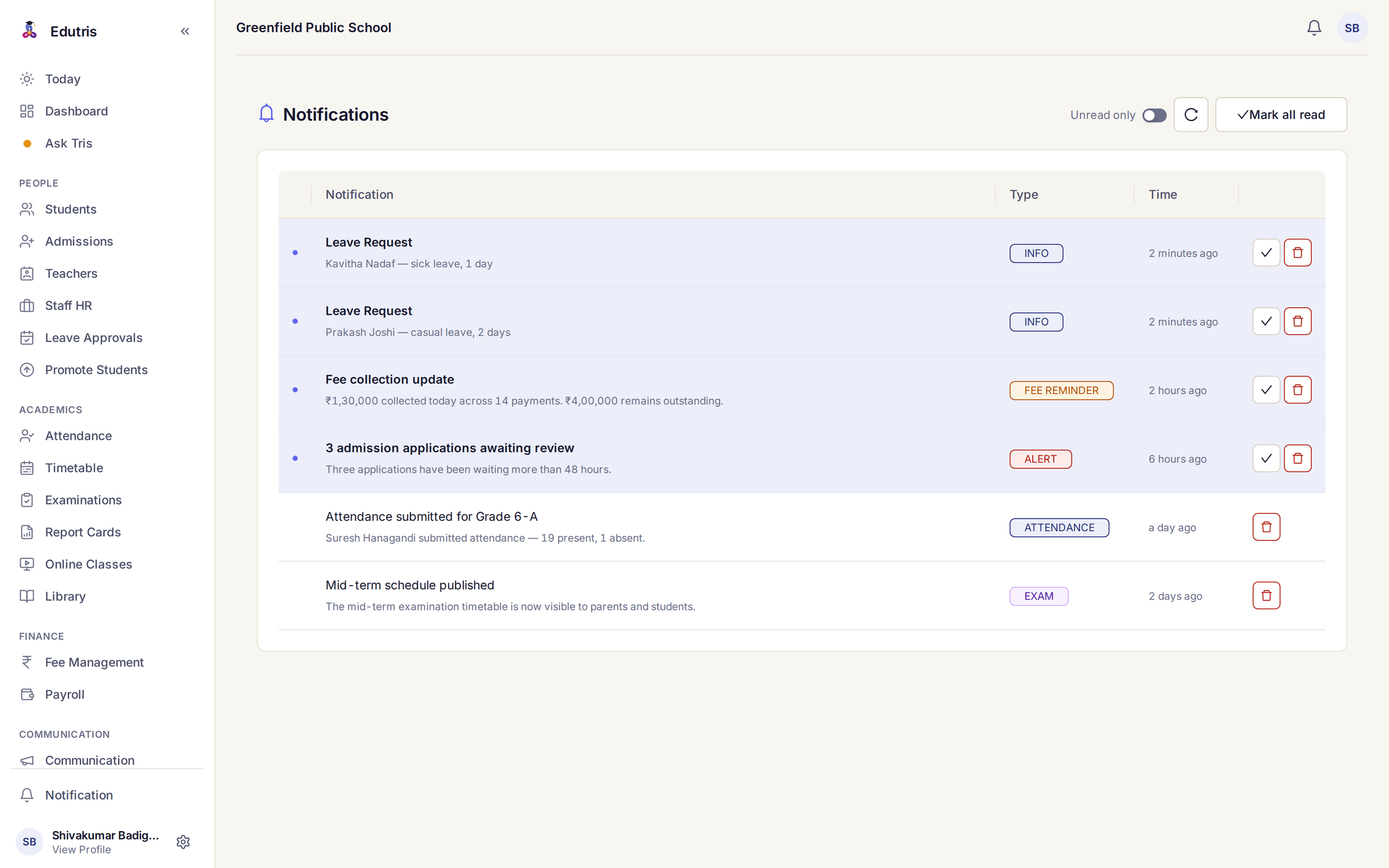Open Fee Management

click(x=107, y=662)
